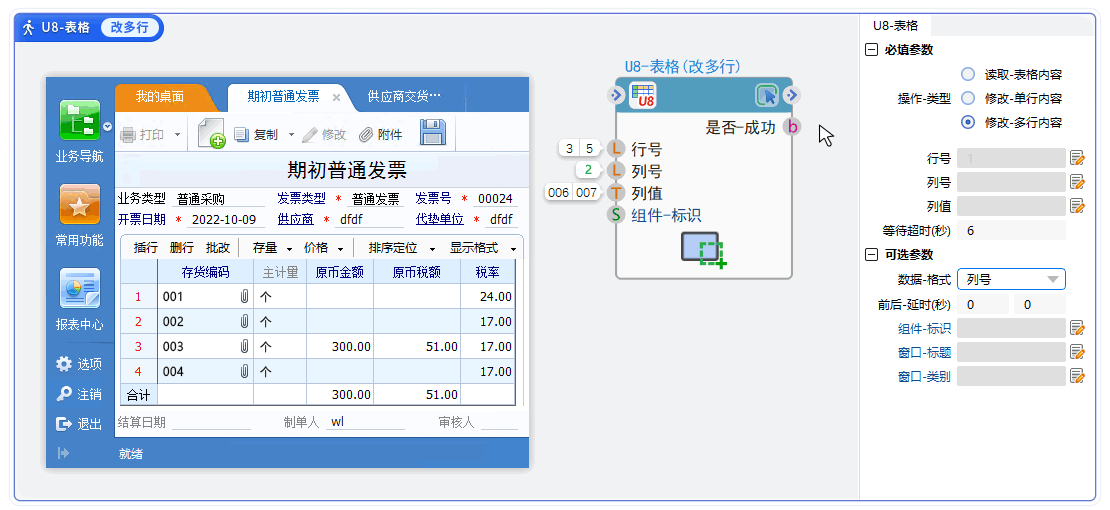Viewport: 1110px width, 510px height.
Task: Click the 复制 copy icon
Action: [241, 135]
